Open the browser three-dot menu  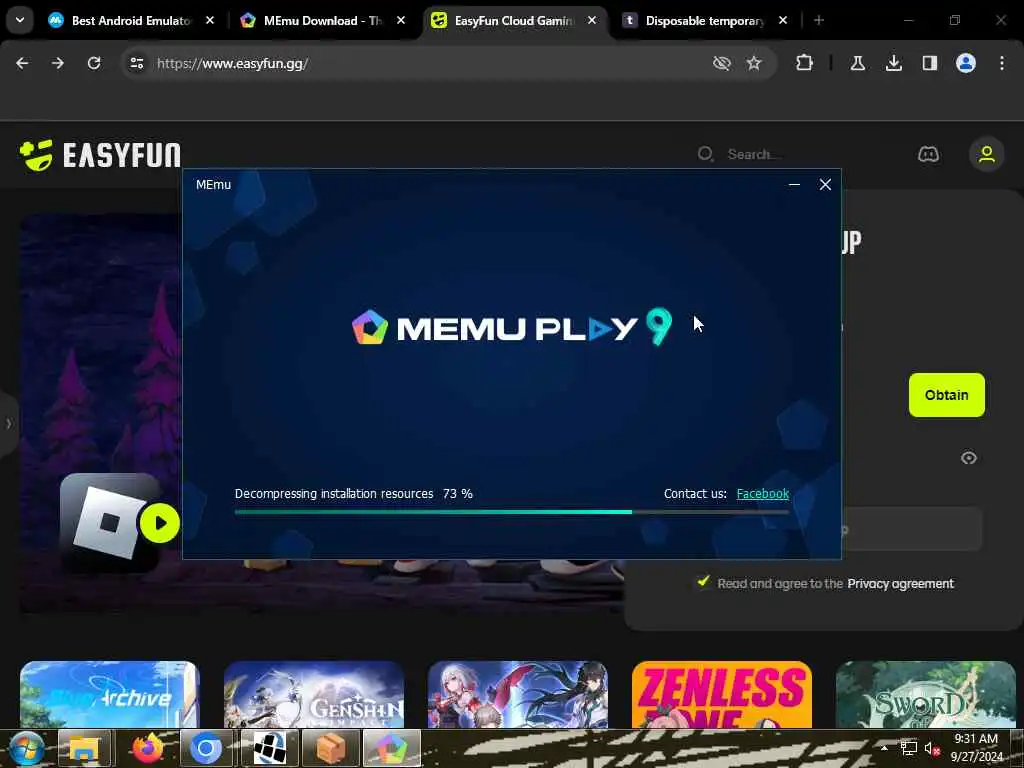[1001, 63]
